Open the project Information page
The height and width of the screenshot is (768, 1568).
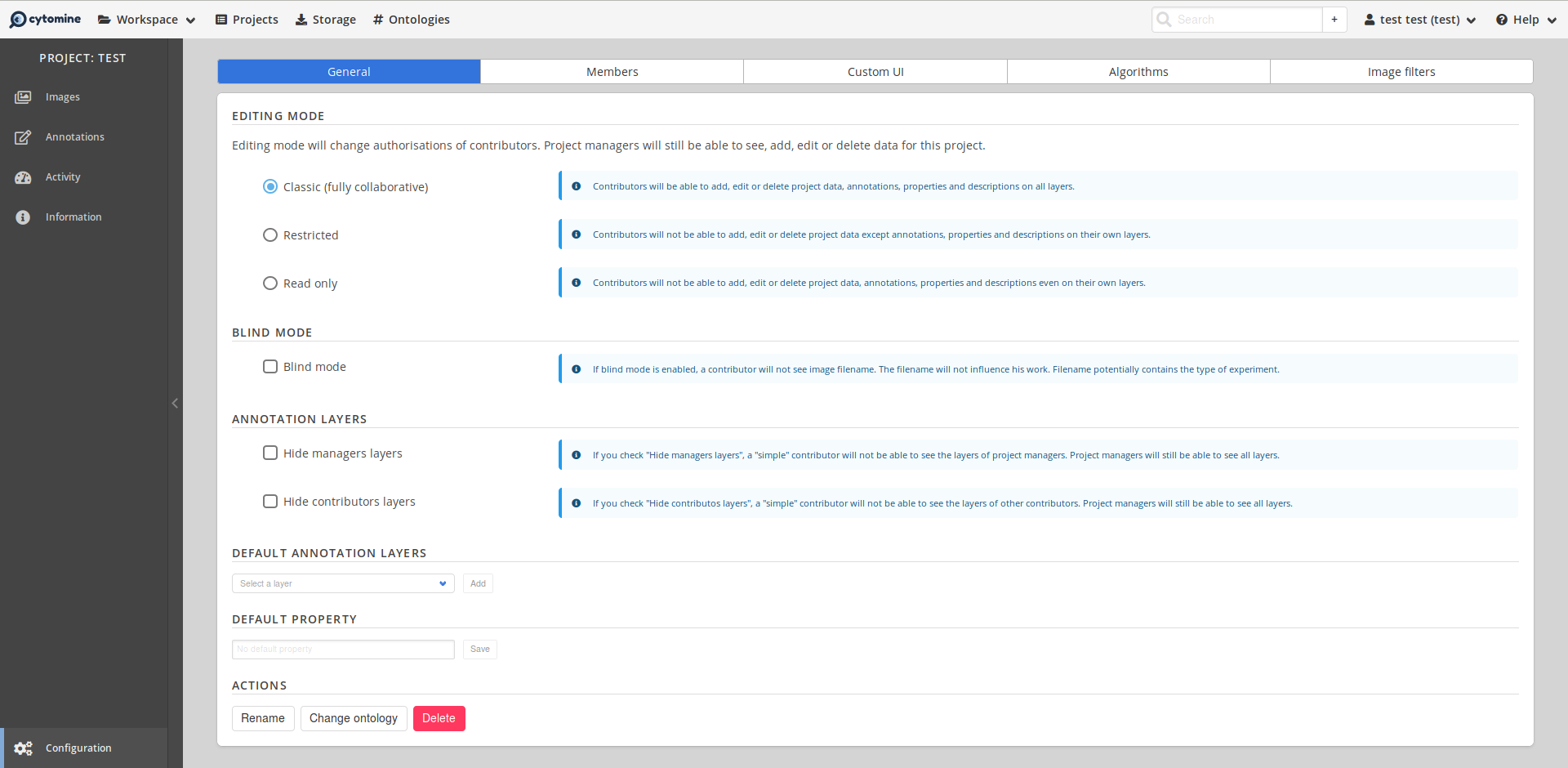coord(73,217)
